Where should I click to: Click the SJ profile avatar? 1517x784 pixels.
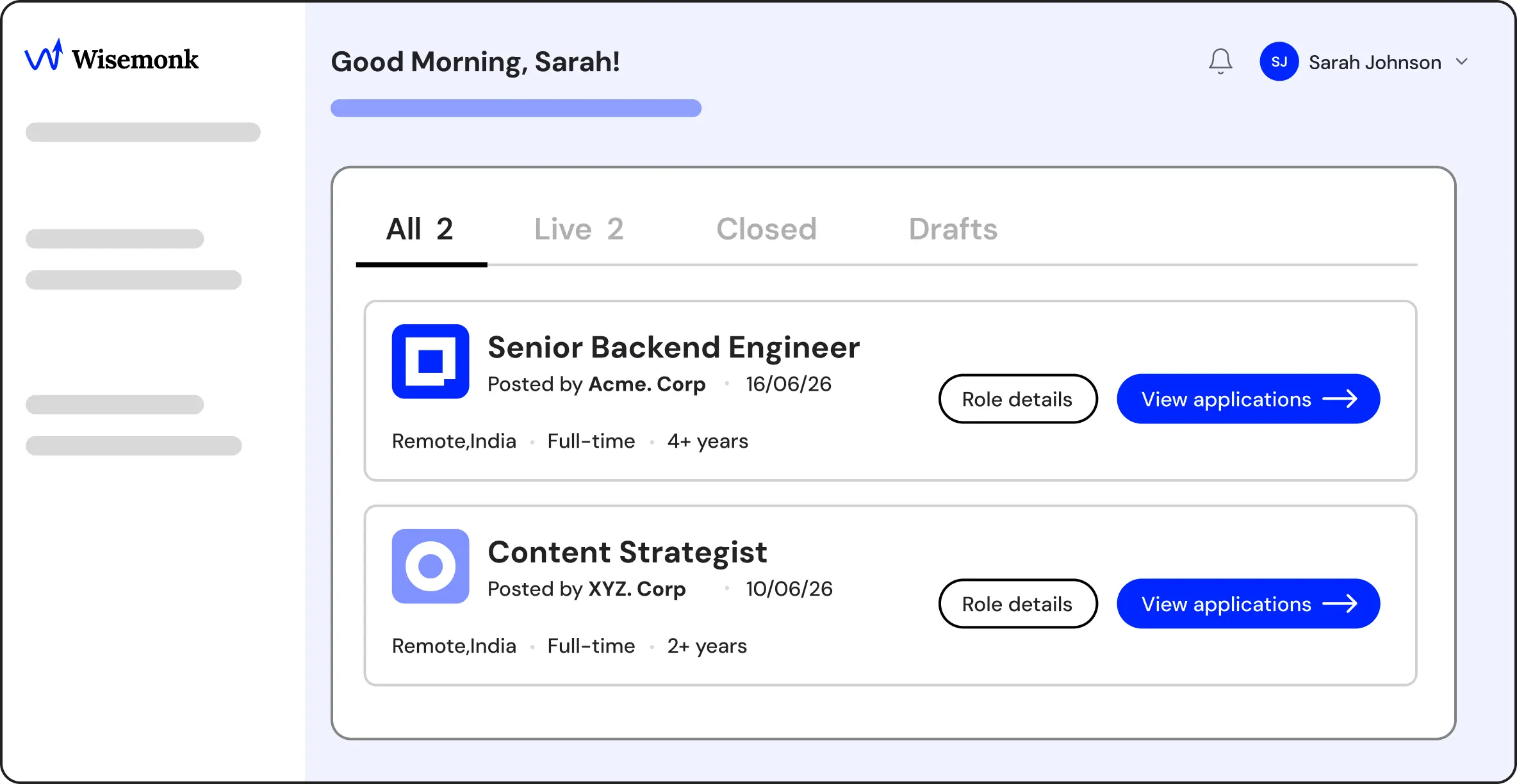[1279, 61]
